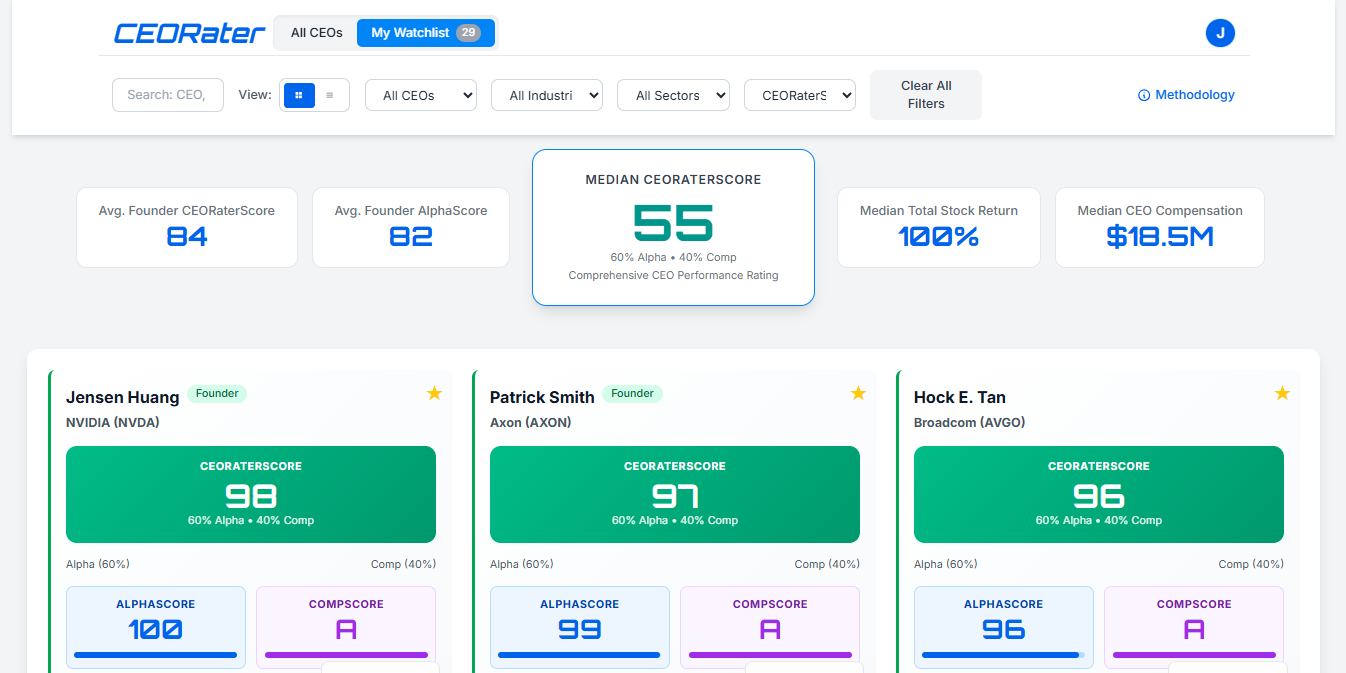The image size is (1346, 673).
Task: Open the All Industries dropdown
Action: (x=547, y=95)
